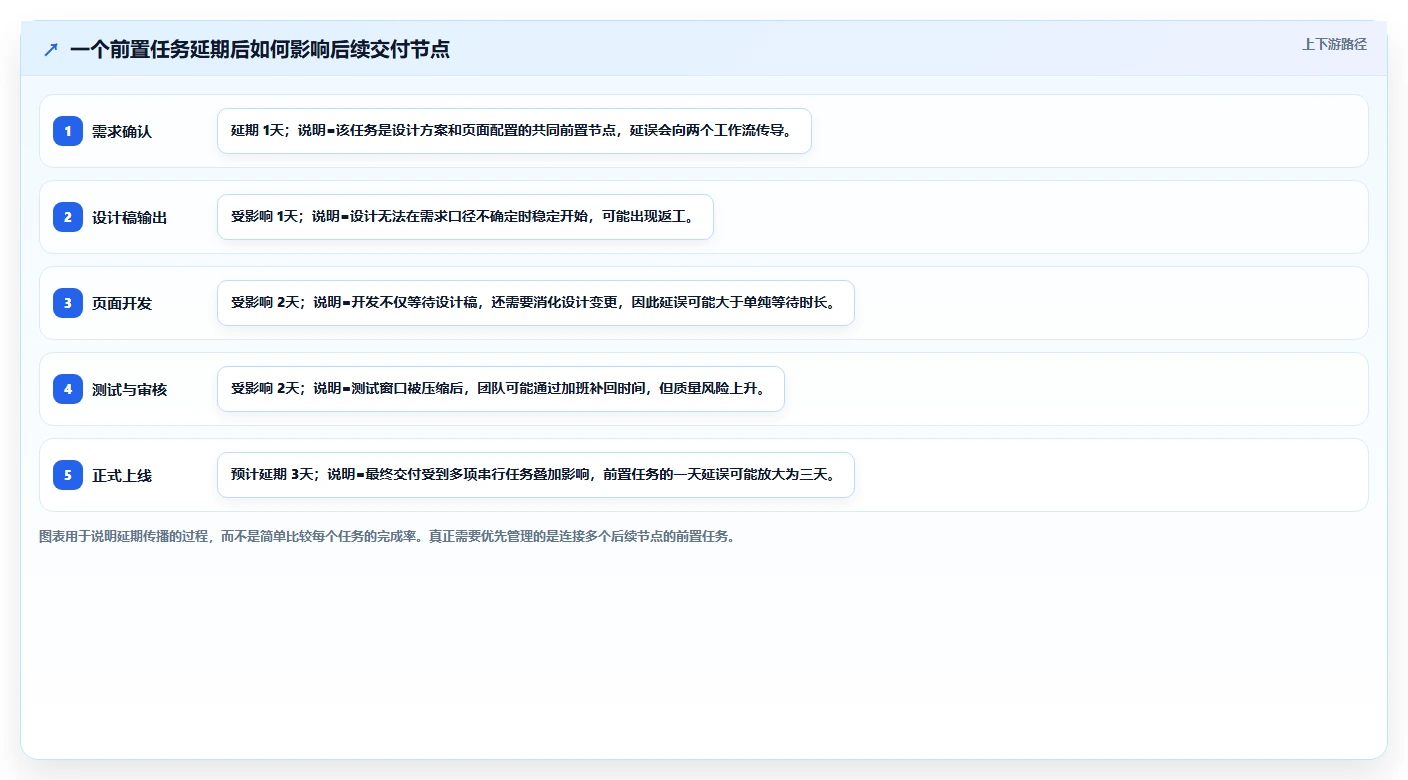The width and height of the screenshot is (1408, 780).
Task: Click the description about 测试窗口被压缩后
Action: click(x=501, y=389)
